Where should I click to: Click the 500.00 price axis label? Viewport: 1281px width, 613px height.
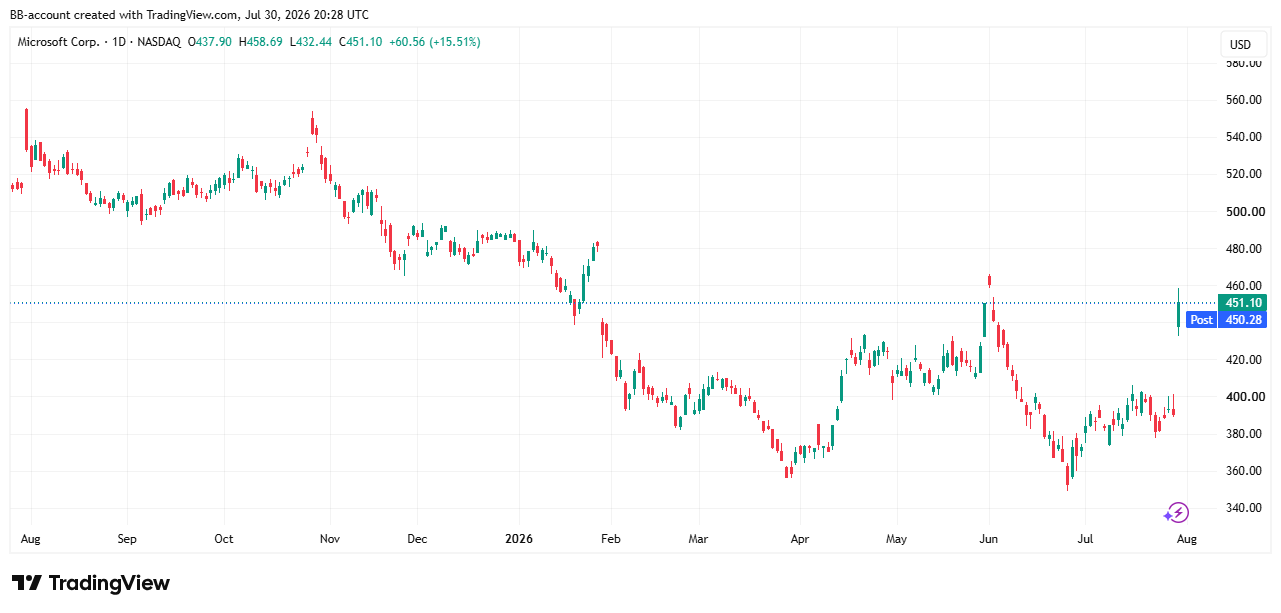click(x=1243, y=212)
